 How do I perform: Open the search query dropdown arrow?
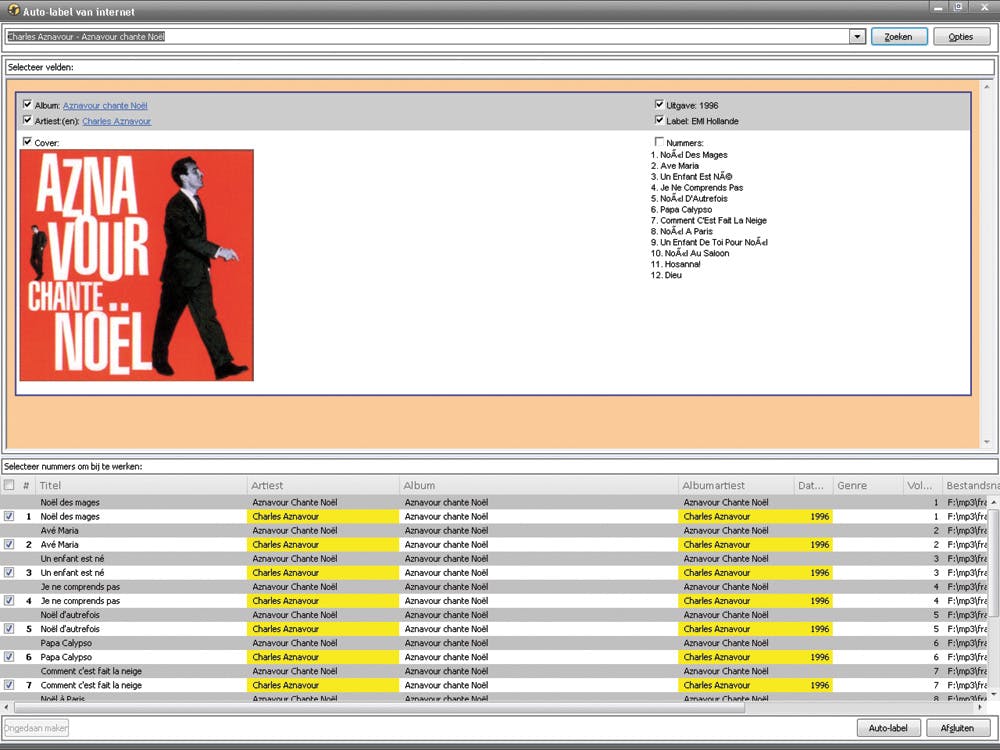point(857,36)
